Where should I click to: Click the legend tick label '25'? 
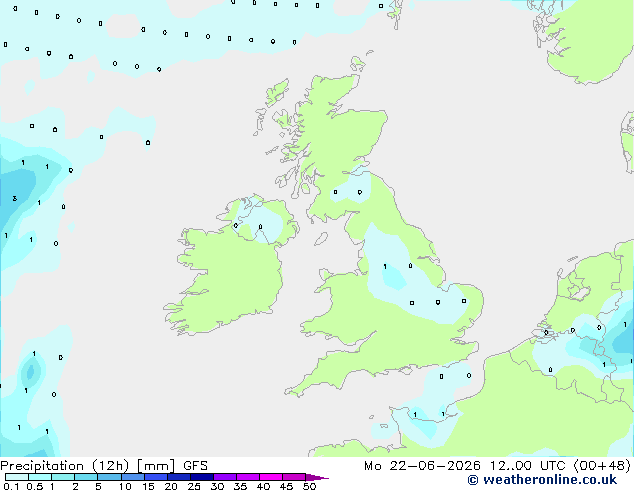coord(194,486)
